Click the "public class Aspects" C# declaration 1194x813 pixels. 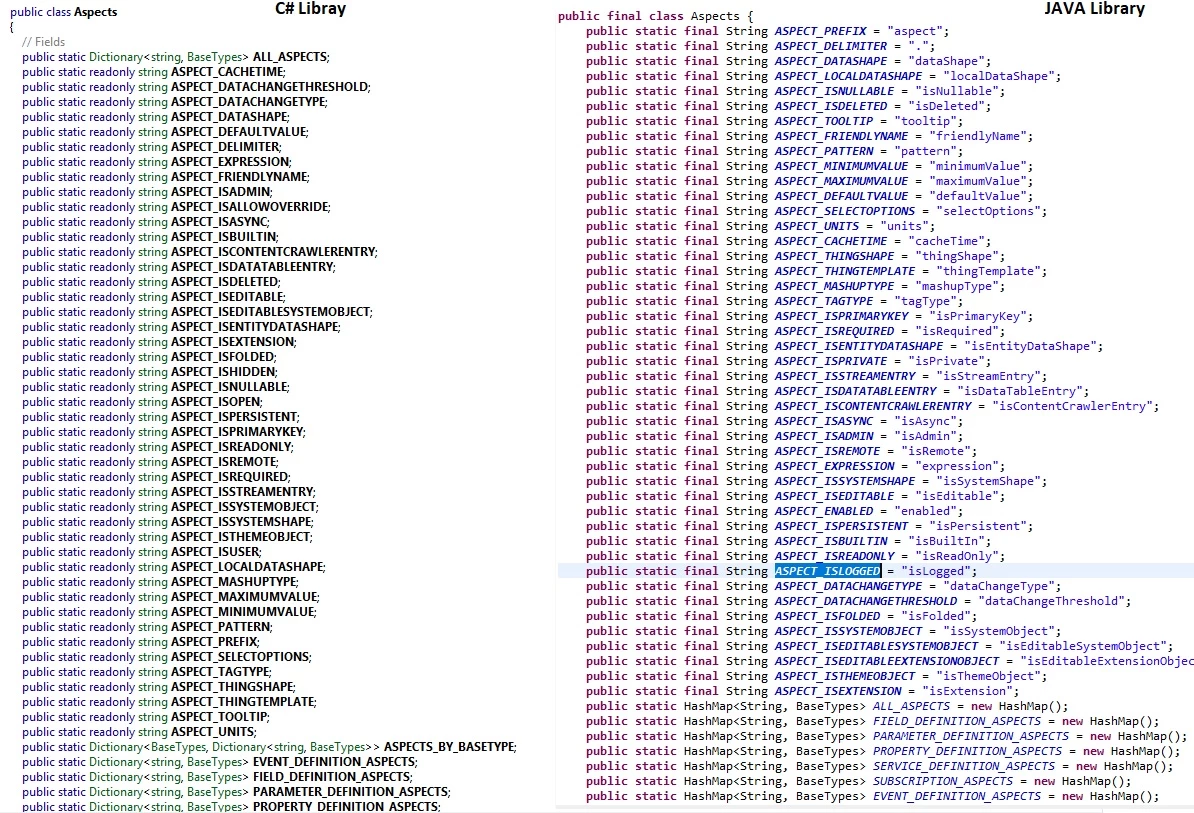[x=63, y=12]
